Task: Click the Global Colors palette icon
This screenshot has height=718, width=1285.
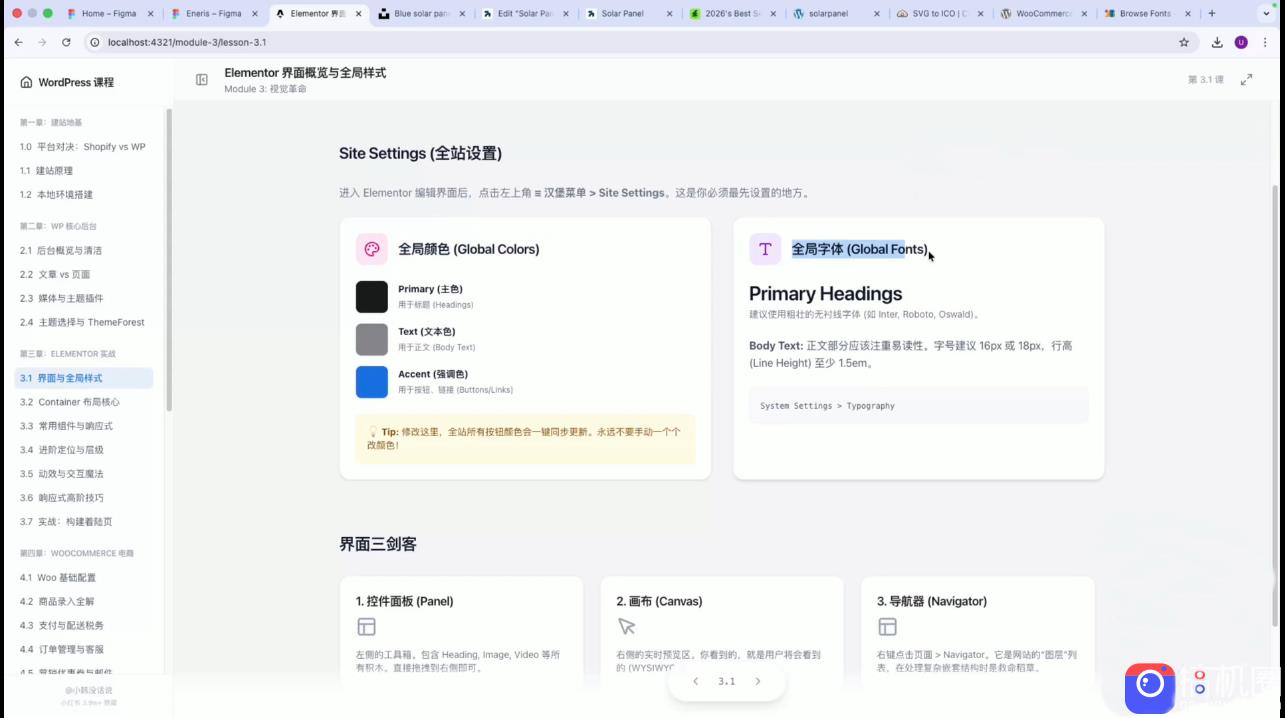Action: (x=372, y=249)
